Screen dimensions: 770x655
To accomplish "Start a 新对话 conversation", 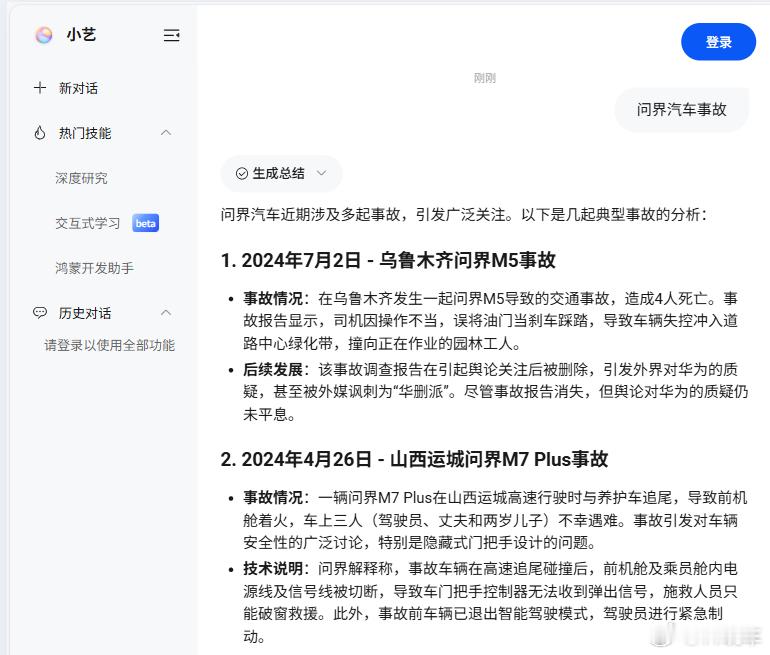I will coord(78,88).
